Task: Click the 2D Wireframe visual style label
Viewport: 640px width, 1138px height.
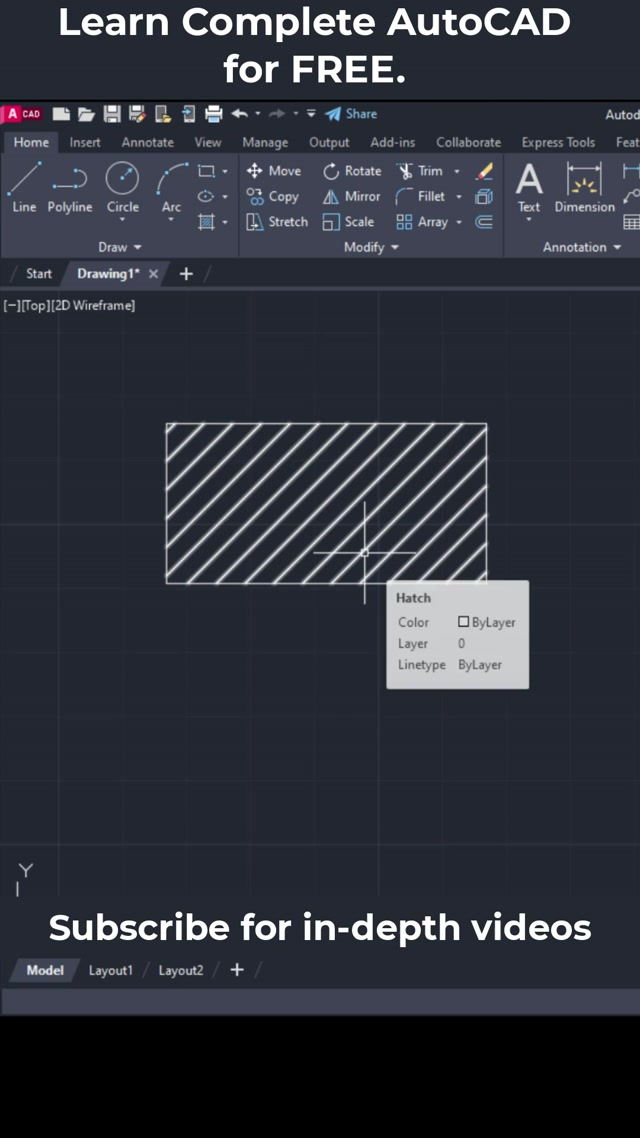Action: pos(103,306)
